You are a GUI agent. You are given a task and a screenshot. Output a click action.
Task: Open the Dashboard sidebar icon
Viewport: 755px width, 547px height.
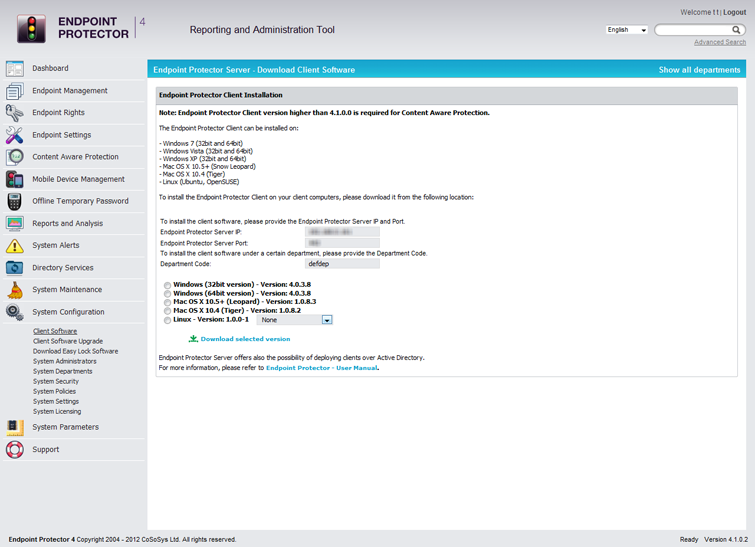(14, 68)
